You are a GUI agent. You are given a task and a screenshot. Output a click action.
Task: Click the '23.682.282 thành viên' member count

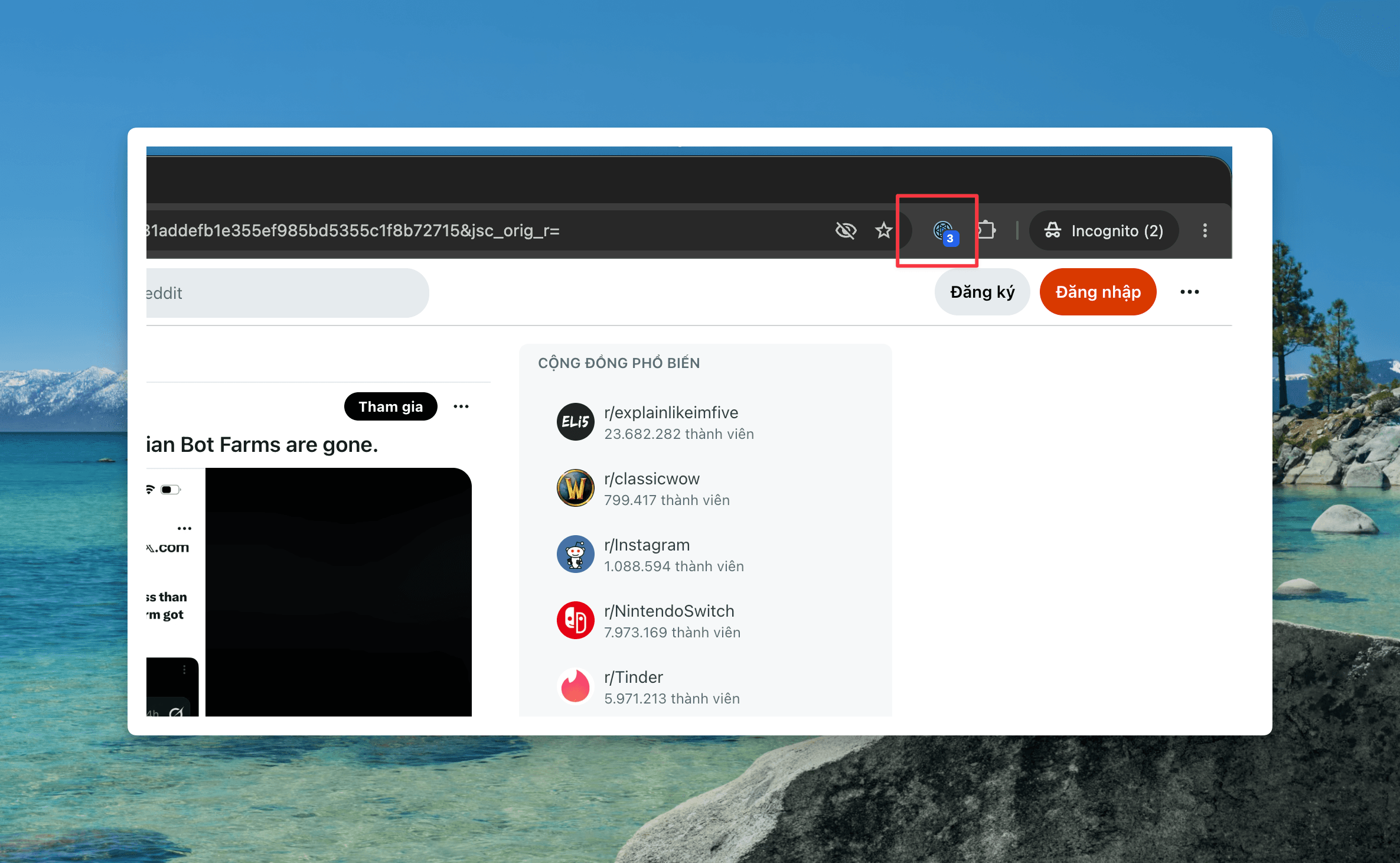[678, 434]
